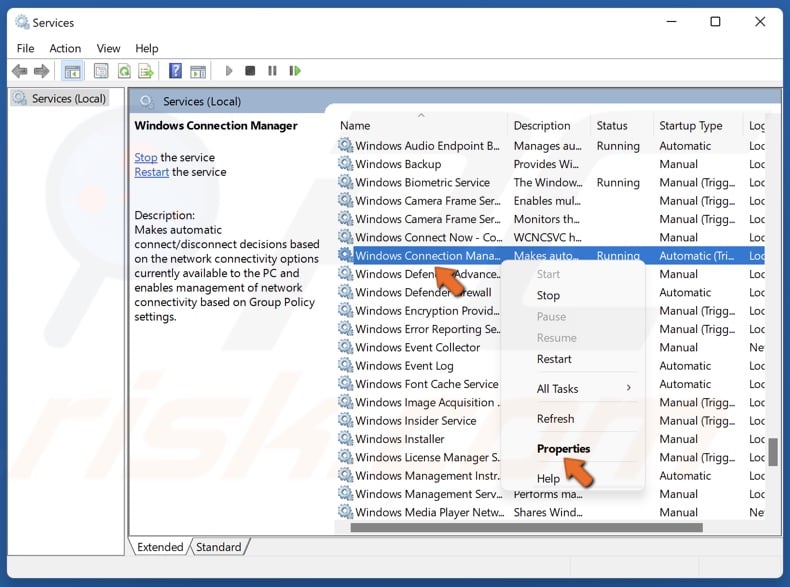Click gear icon of Windows Event Log
This screenshot has height=587, width=790.
pos(345,365)
